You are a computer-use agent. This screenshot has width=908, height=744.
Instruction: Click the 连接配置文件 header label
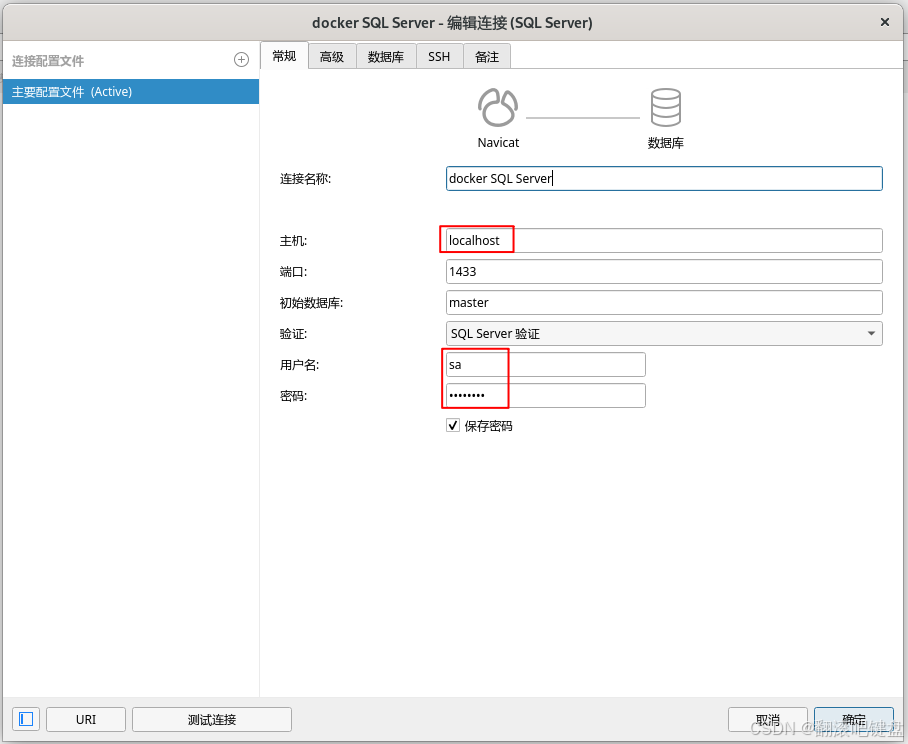pyautogui.click(x=48, y=61)
